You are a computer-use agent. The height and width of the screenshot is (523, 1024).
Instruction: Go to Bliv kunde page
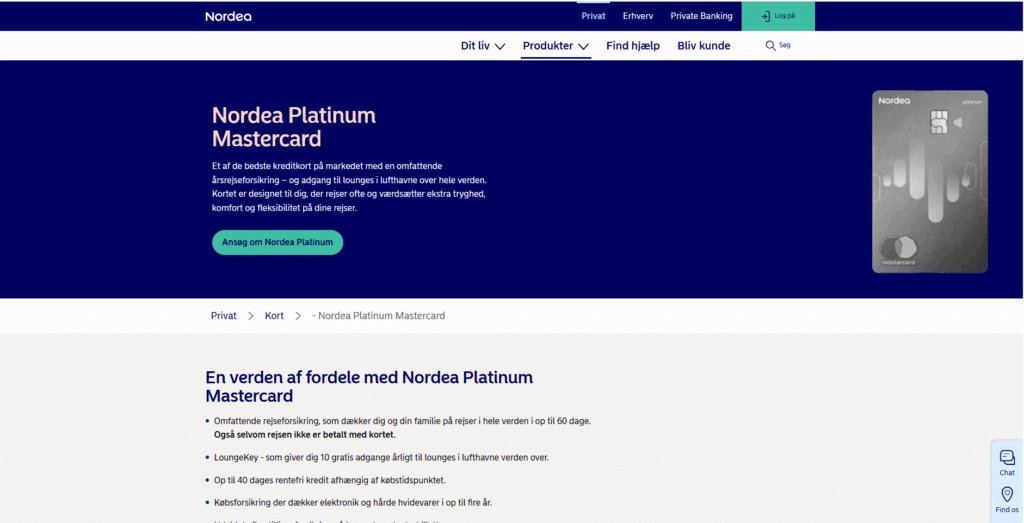tap(703, 46)
